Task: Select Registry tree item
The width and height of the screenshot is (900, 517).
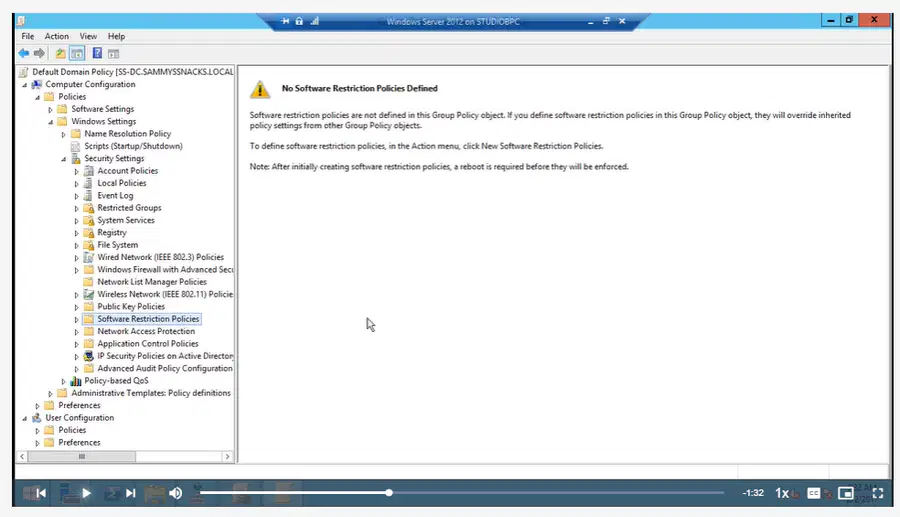Action: [112, 232]
